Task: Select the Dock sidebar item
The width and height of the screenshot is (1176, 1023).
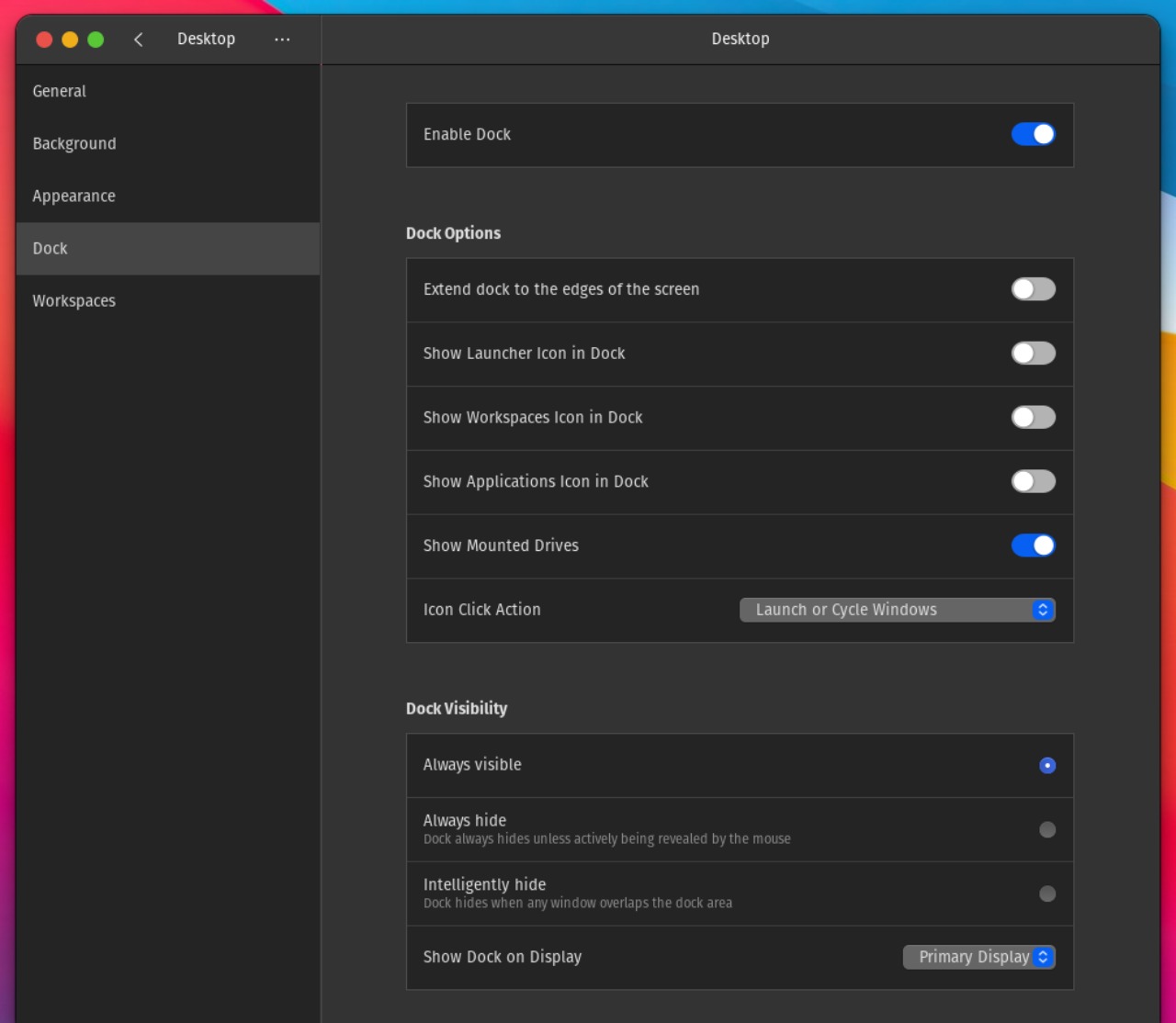Action: [x=168, y=248]
